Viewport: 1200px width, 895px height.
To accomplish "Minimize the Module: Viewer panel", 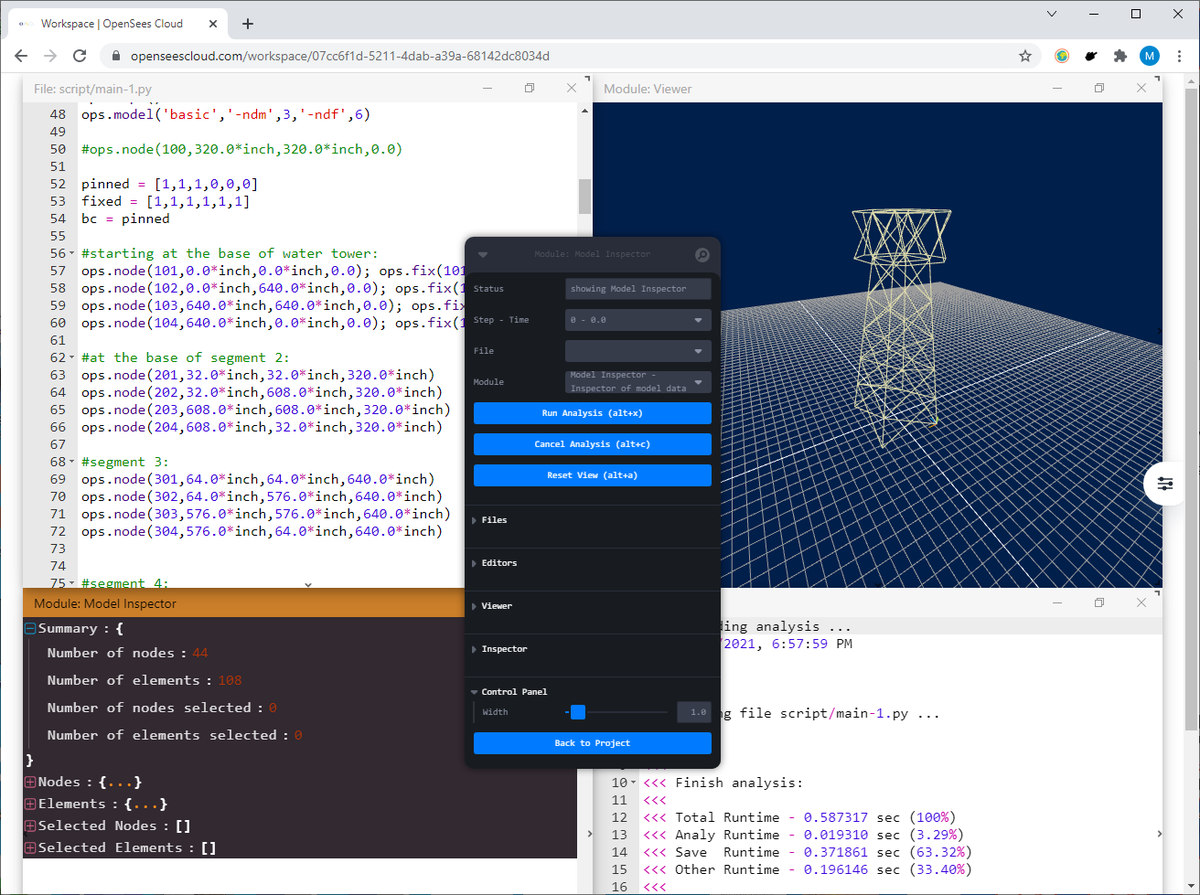I will 1057,88.
